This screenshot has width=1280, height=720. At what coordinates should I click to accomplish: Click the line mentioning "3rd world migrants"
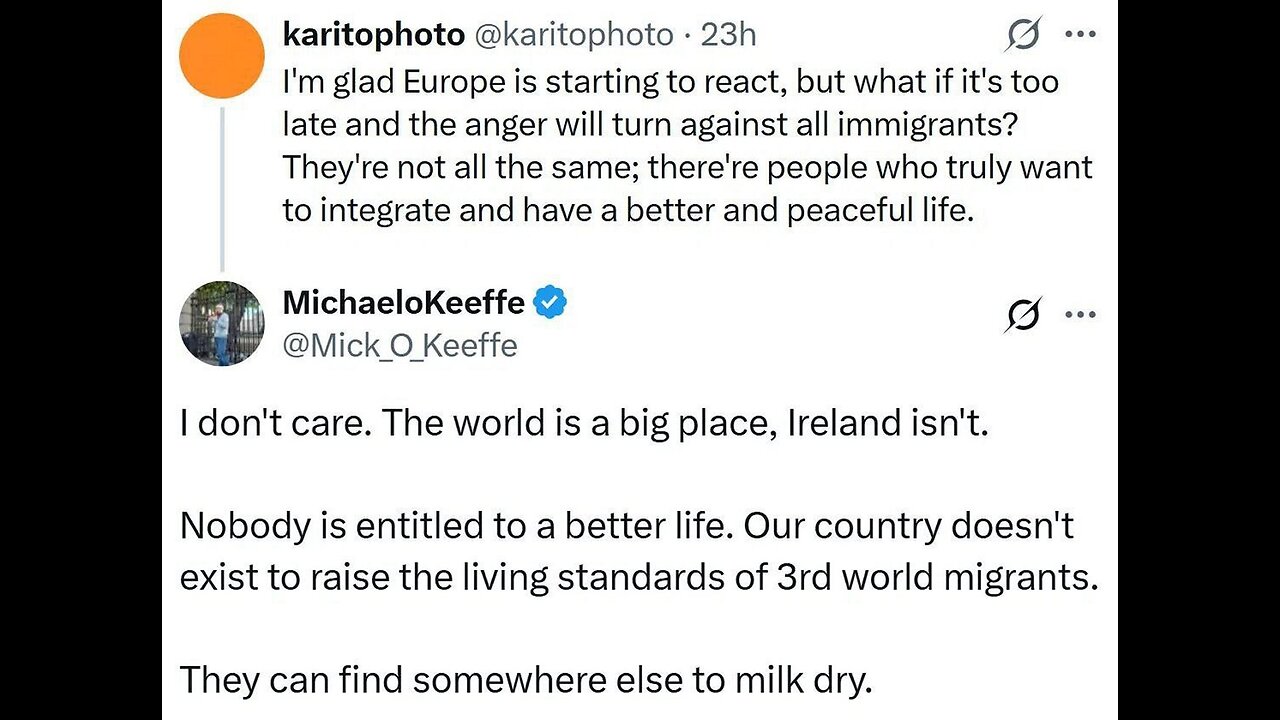(x=638, y=577)
